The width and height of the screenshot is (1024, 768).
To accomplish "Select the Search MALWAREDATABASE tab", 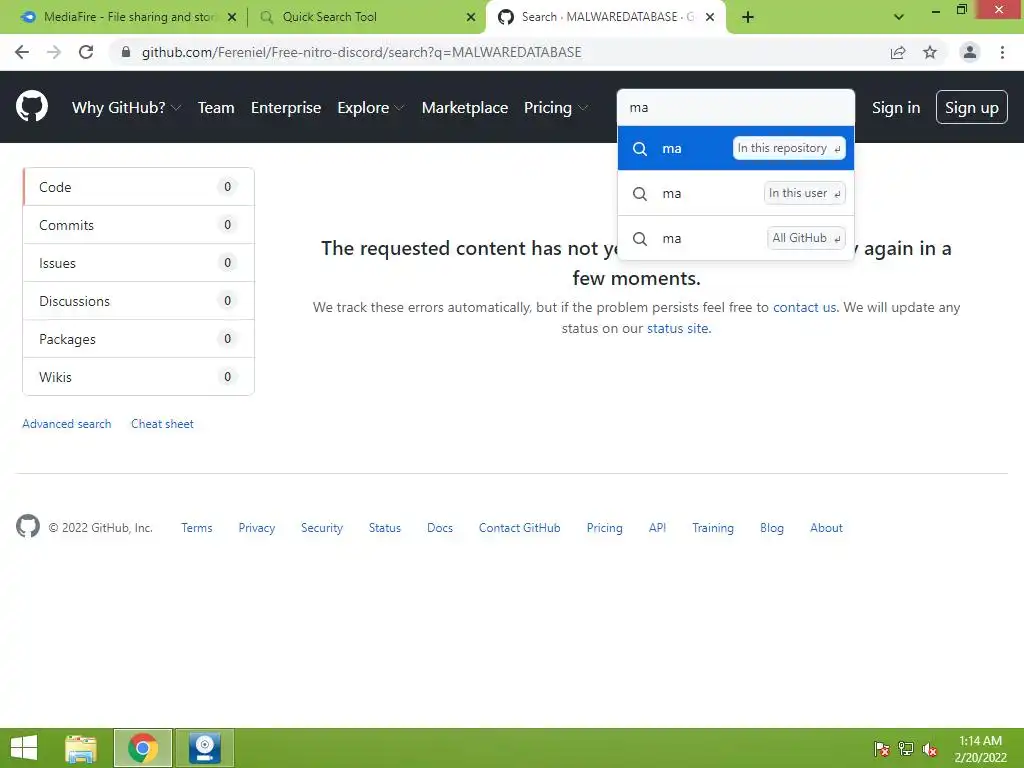I will 605,17.
